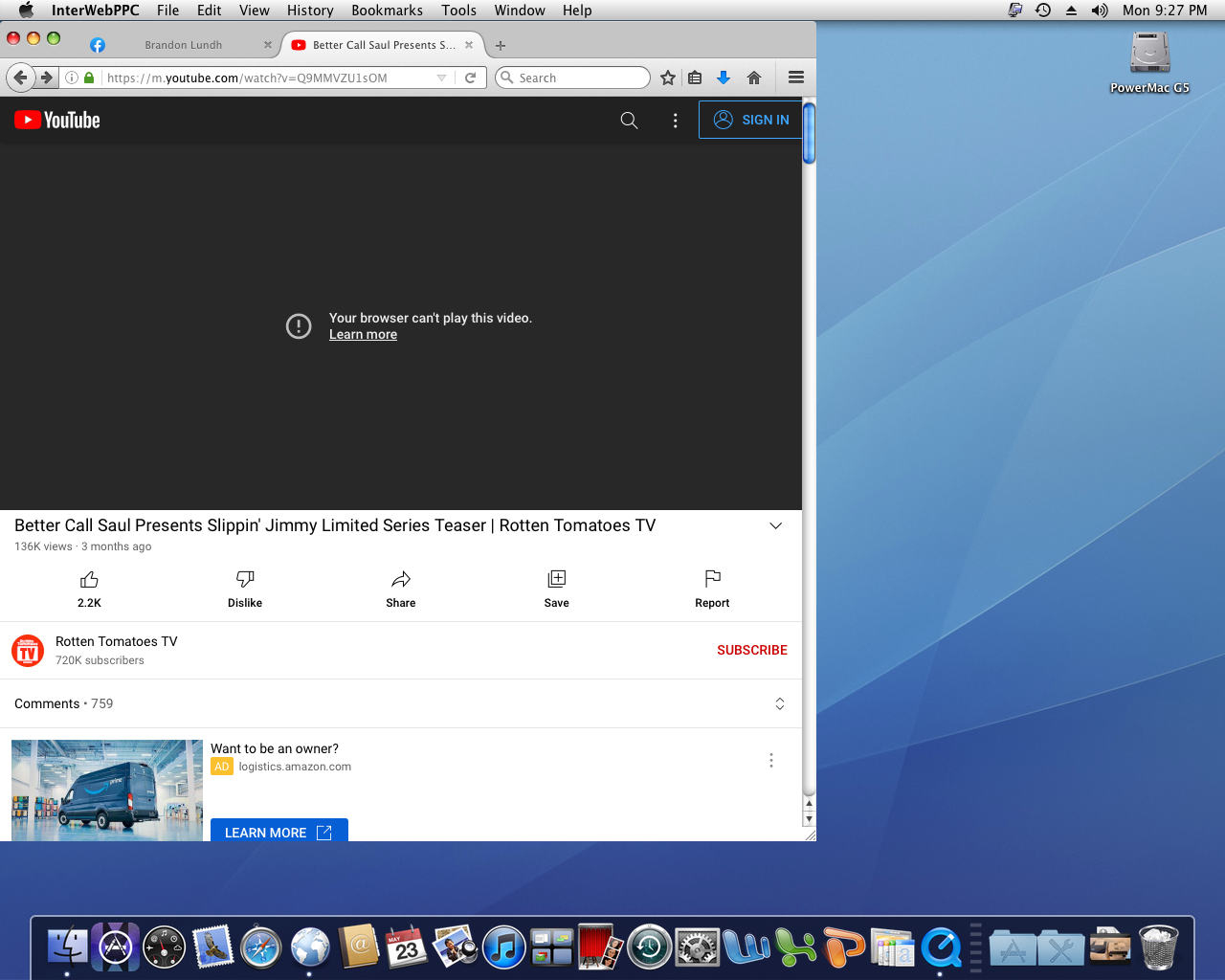Click the SIGN IN button
The image size is (1225, 980).
751,120
